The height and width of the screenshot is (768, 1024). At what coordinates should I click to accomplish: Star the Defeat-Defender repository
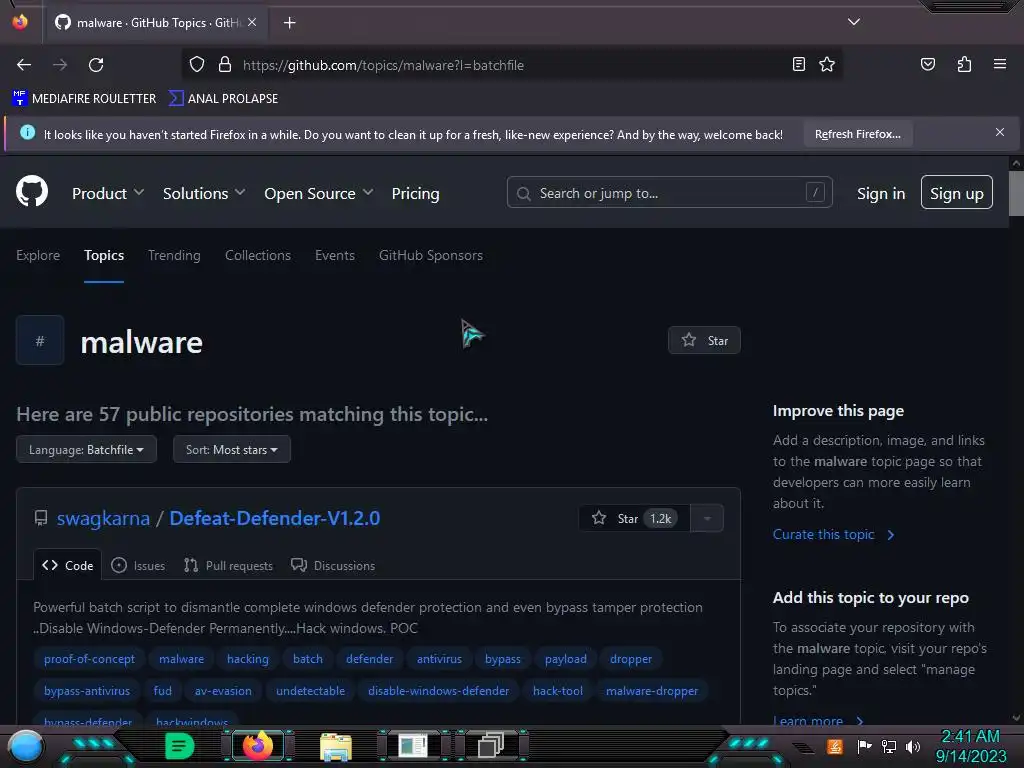click(x=633, y=519)
